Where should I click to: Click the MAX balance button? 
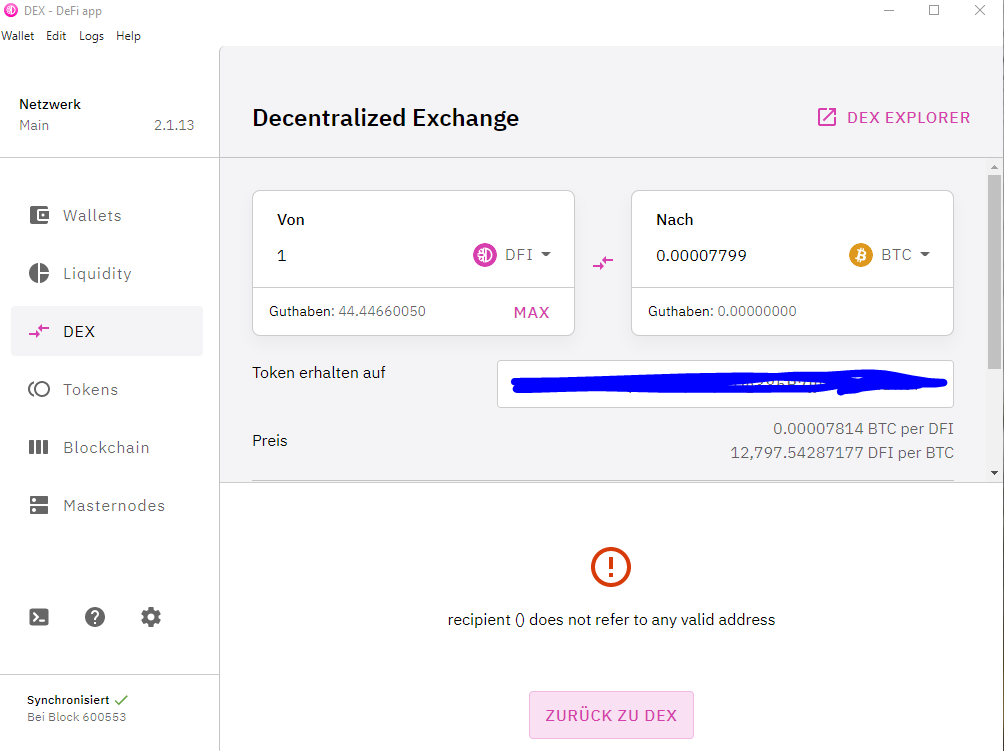531,312
